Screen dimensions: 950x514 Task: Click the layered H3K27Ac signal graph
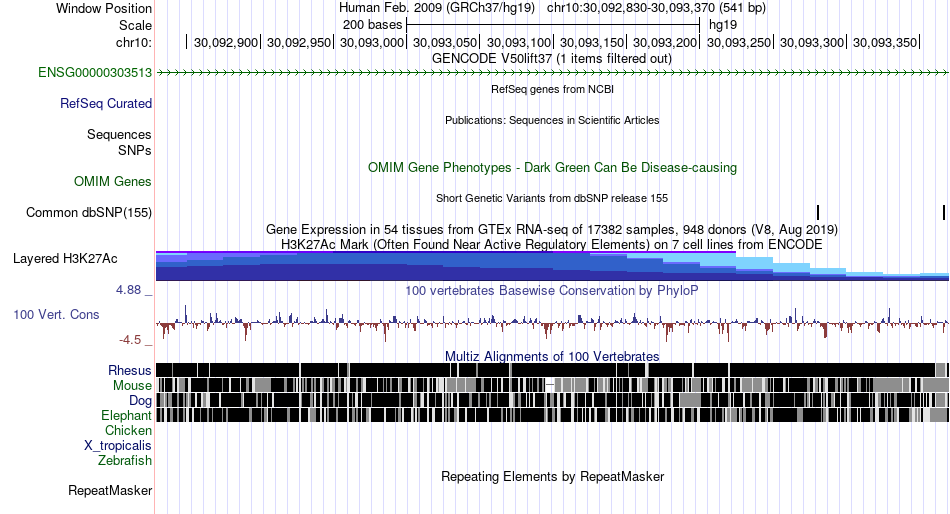coord(552,266)
